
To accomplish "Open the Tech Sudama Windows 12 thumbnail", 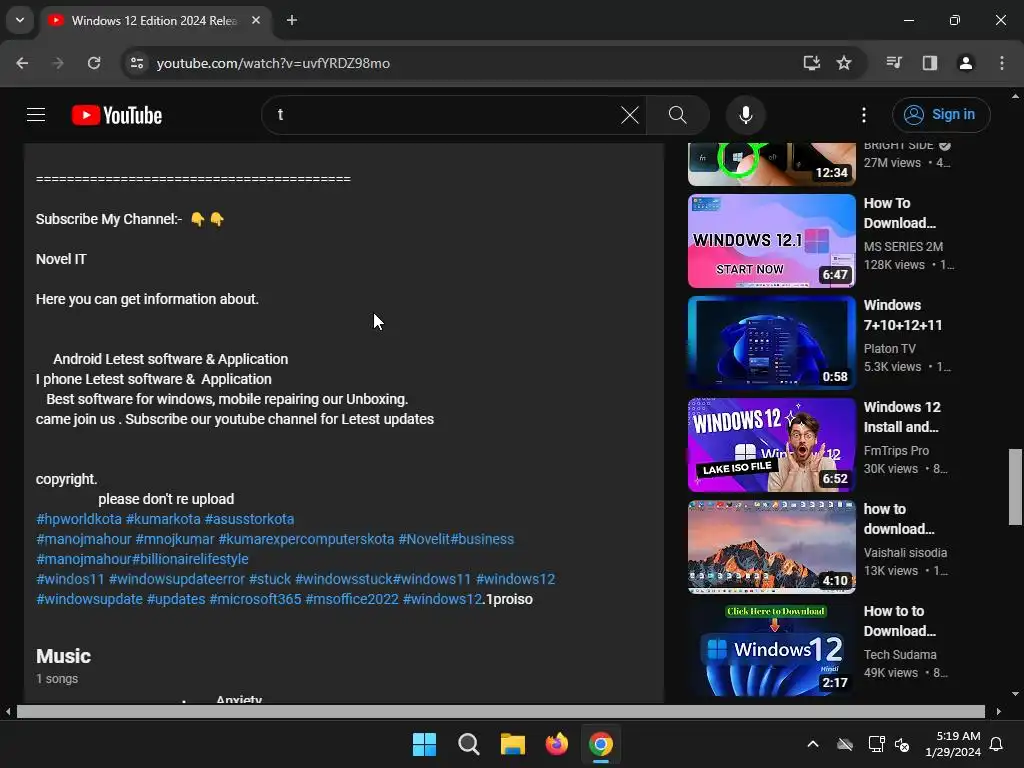I will (x=771, y=648).
